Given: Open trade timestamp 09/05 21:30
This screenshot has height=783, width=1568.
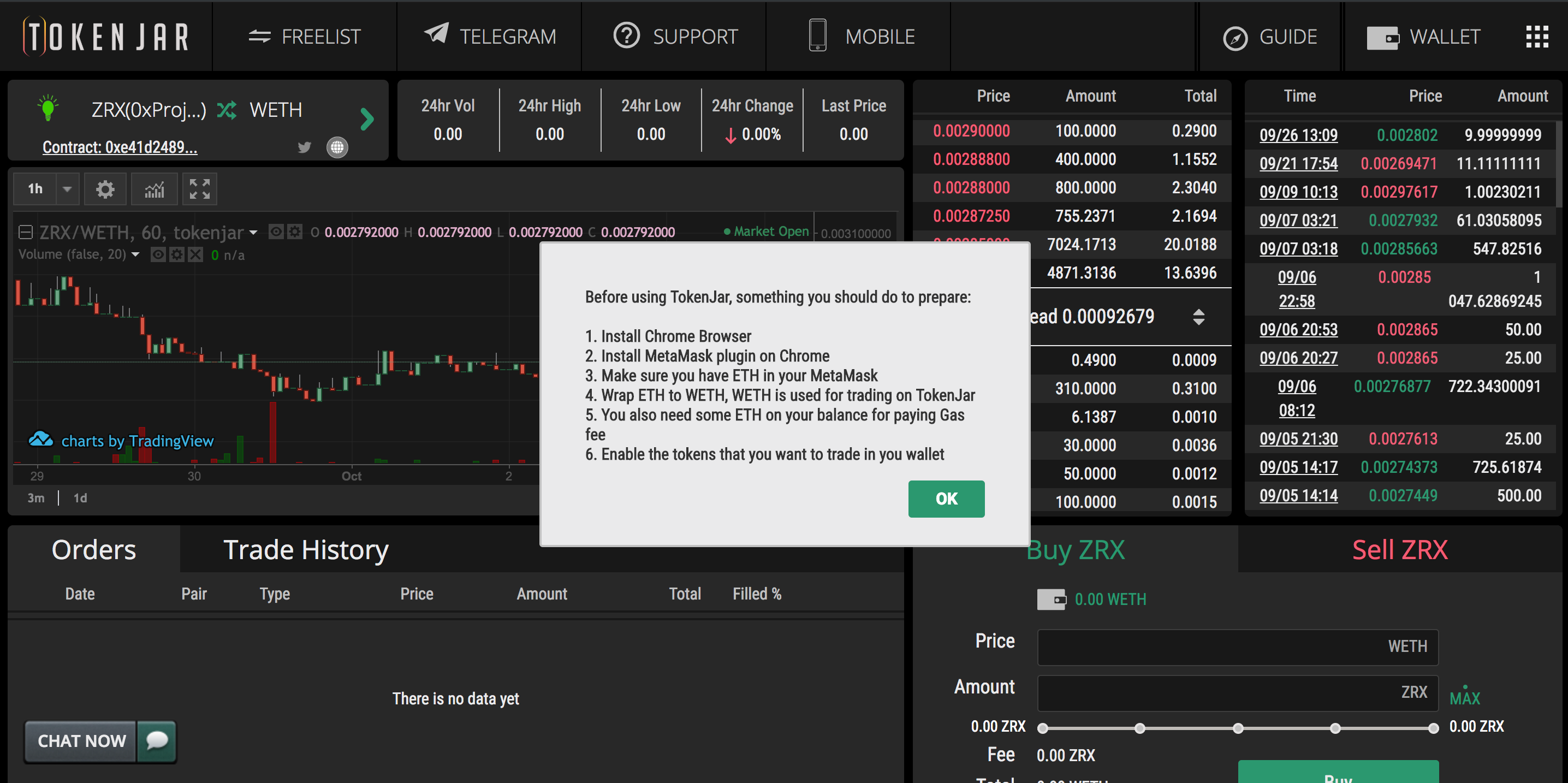Looking at the screenshot, I should coord(1298,438).
